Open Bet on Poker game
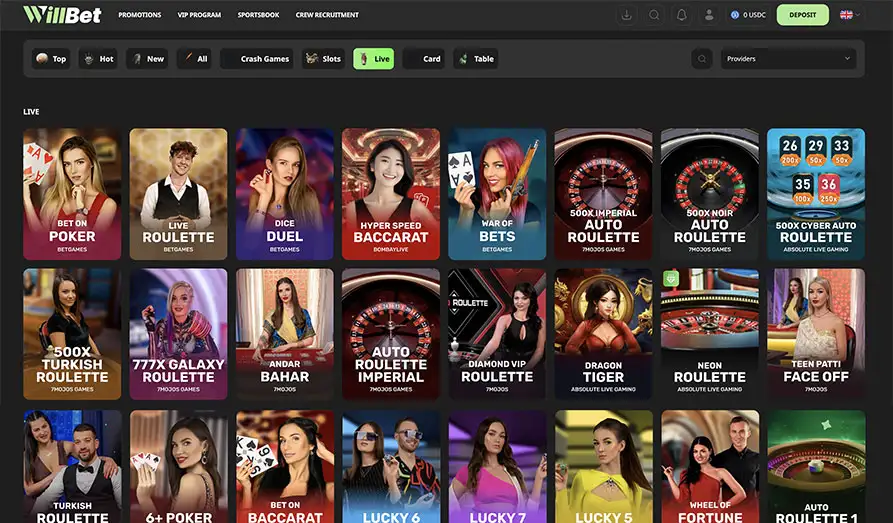The height and width of the screenshot is (523, 893). (72, 194)
